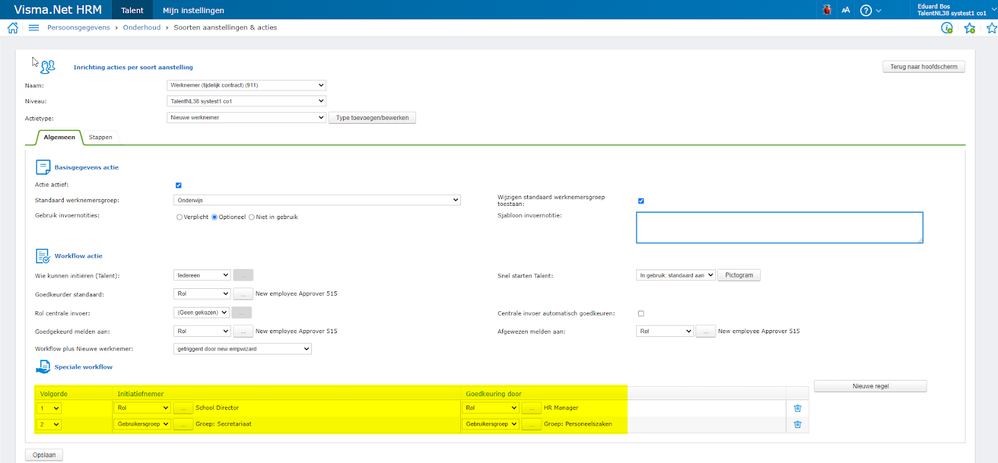Viewport: 998px width, 463px height.
Task: Expand the help menu chevron
Action: [879, 11]
